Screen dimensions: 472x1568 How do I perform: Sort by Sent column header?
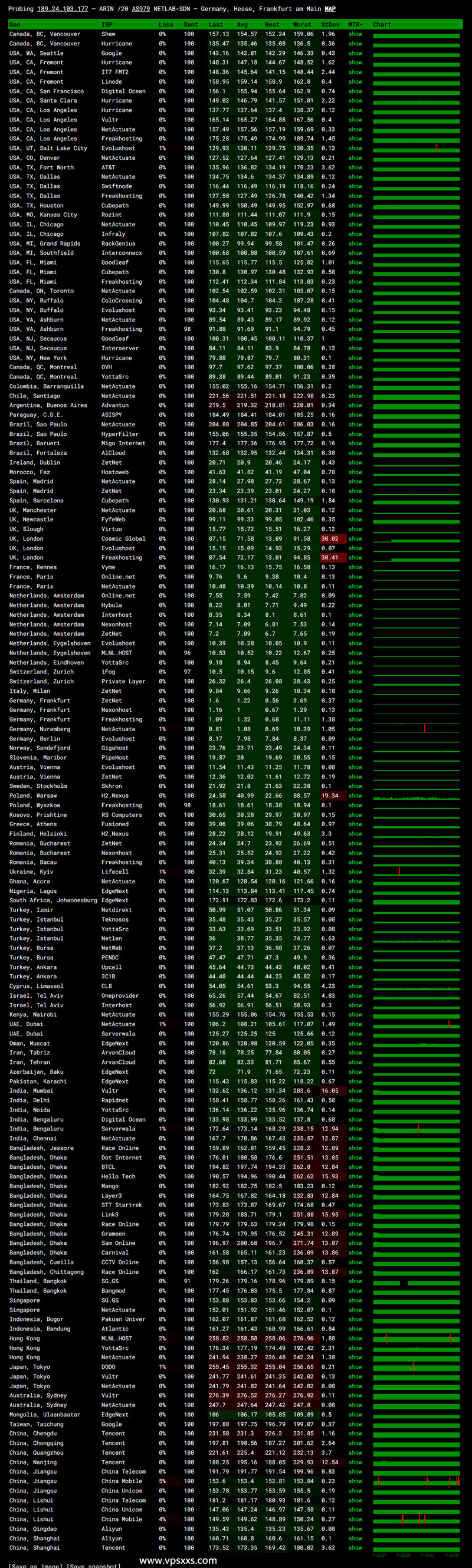click(191, 25)
